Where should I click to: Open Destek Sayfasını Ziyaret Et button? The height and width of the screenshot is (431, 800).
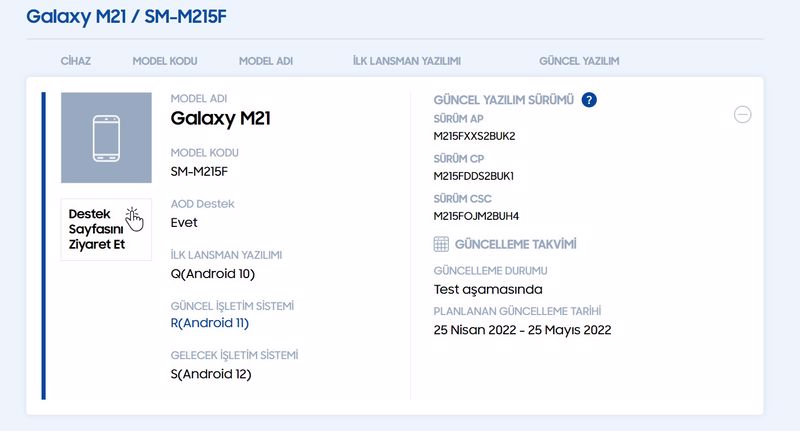[106, 230]
